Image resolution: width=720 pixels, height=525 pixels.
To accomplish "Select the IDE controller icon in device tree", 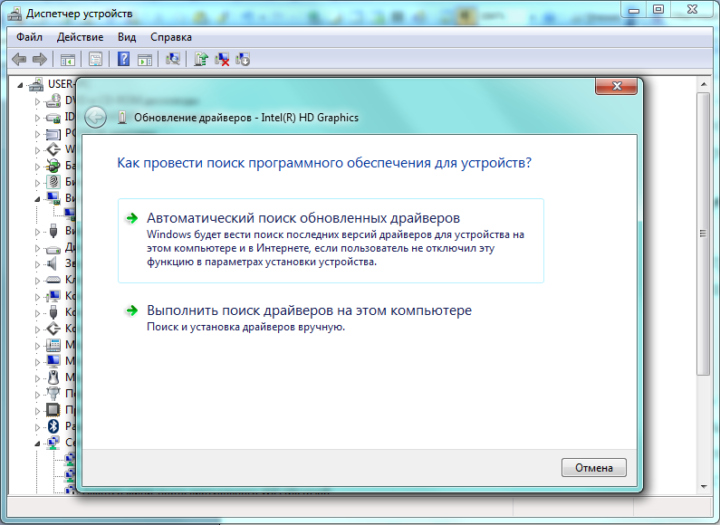I will pyautogui.click(x=53, y=117).
